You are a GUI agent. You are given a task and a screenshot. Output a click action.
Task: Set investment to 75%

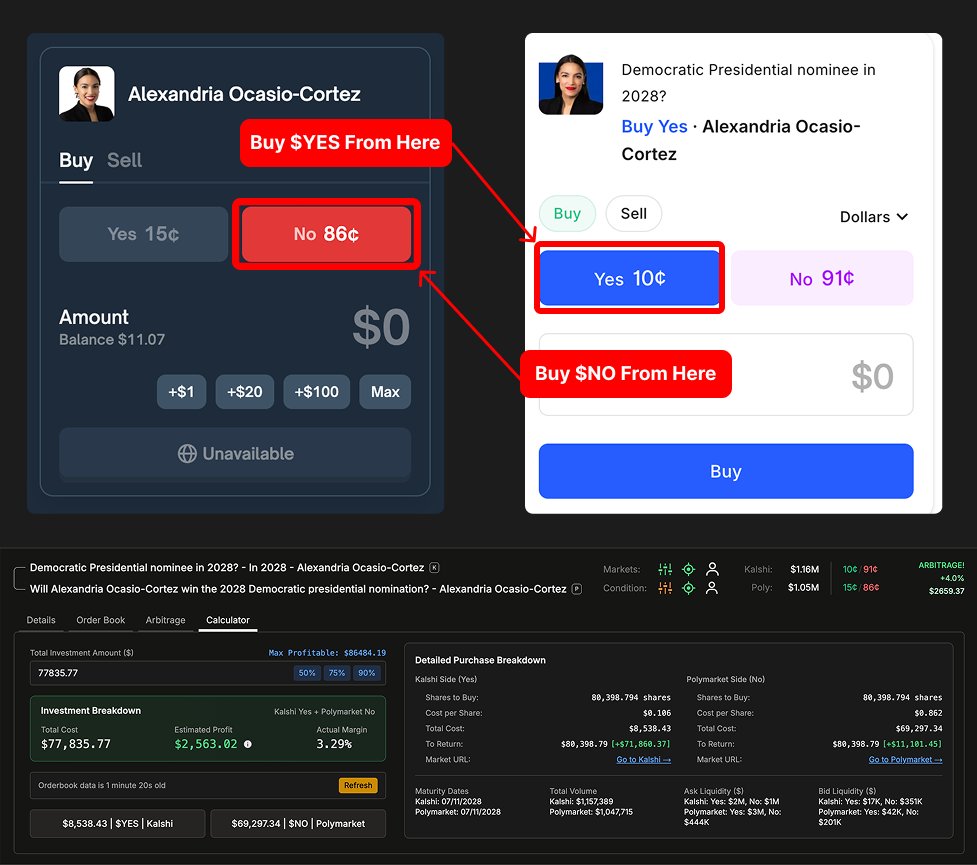click(336, 673)
